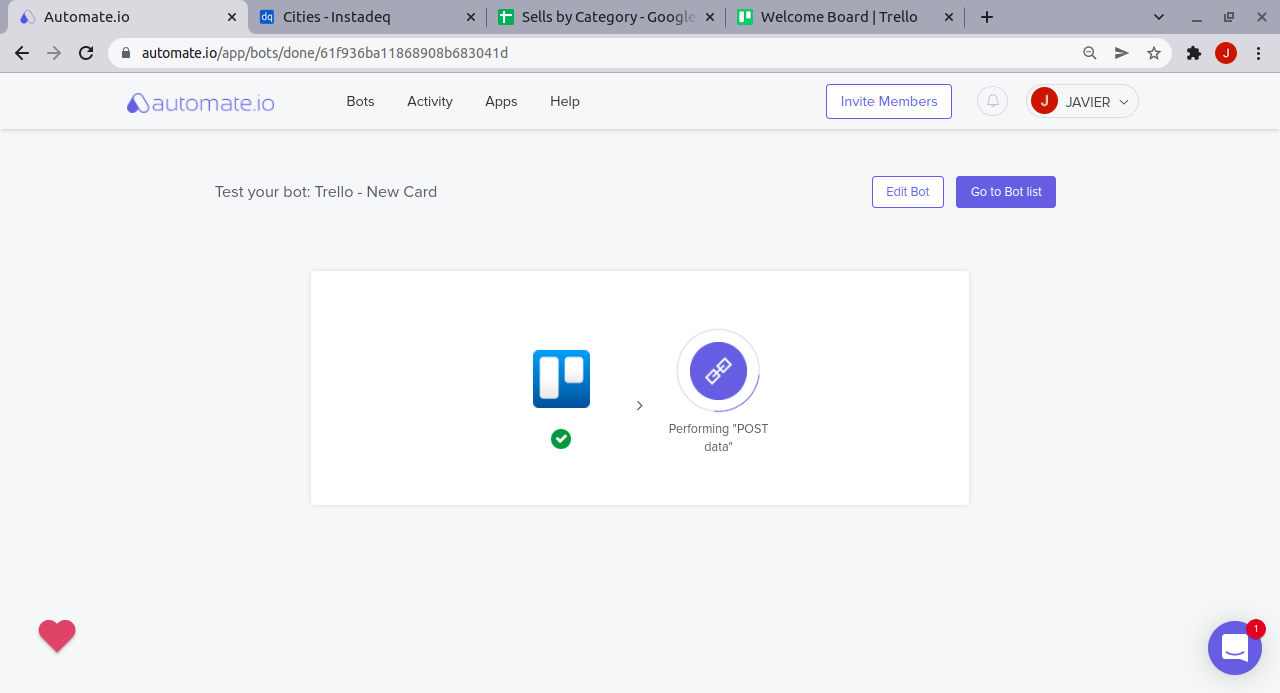Viewport: 1280px width, 693px height.
Task: Close the Cities - Instadeq tab
Action: pos(471,17)
